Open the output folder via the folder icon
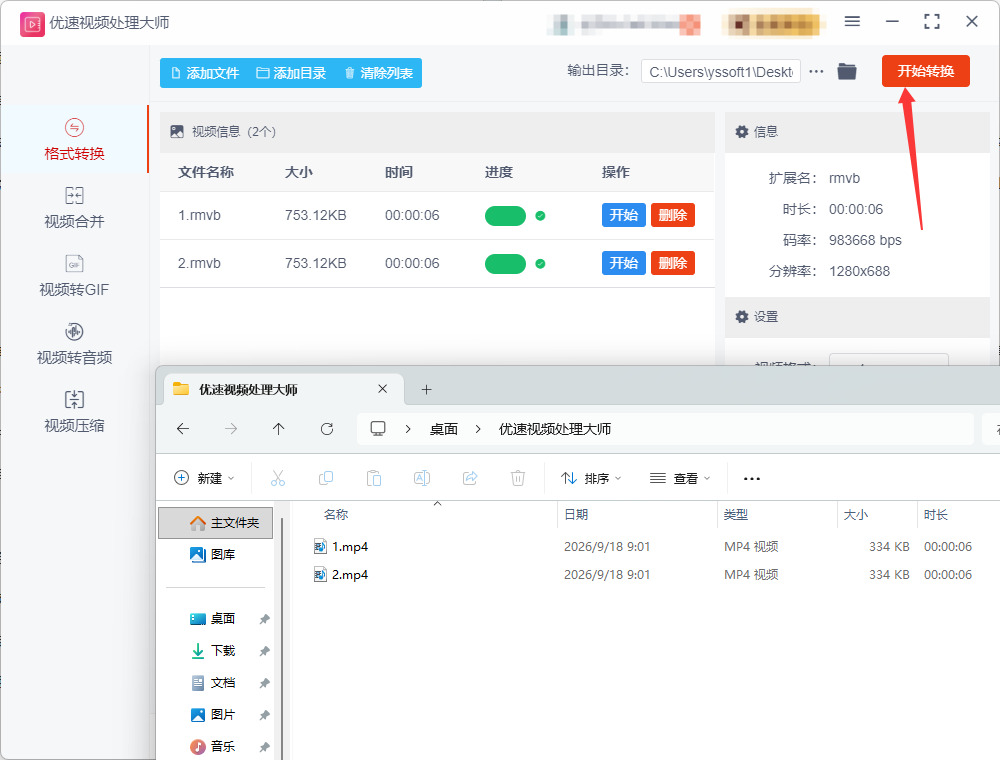Screen dimensions: 1000x760 click(x=847, y=71)
